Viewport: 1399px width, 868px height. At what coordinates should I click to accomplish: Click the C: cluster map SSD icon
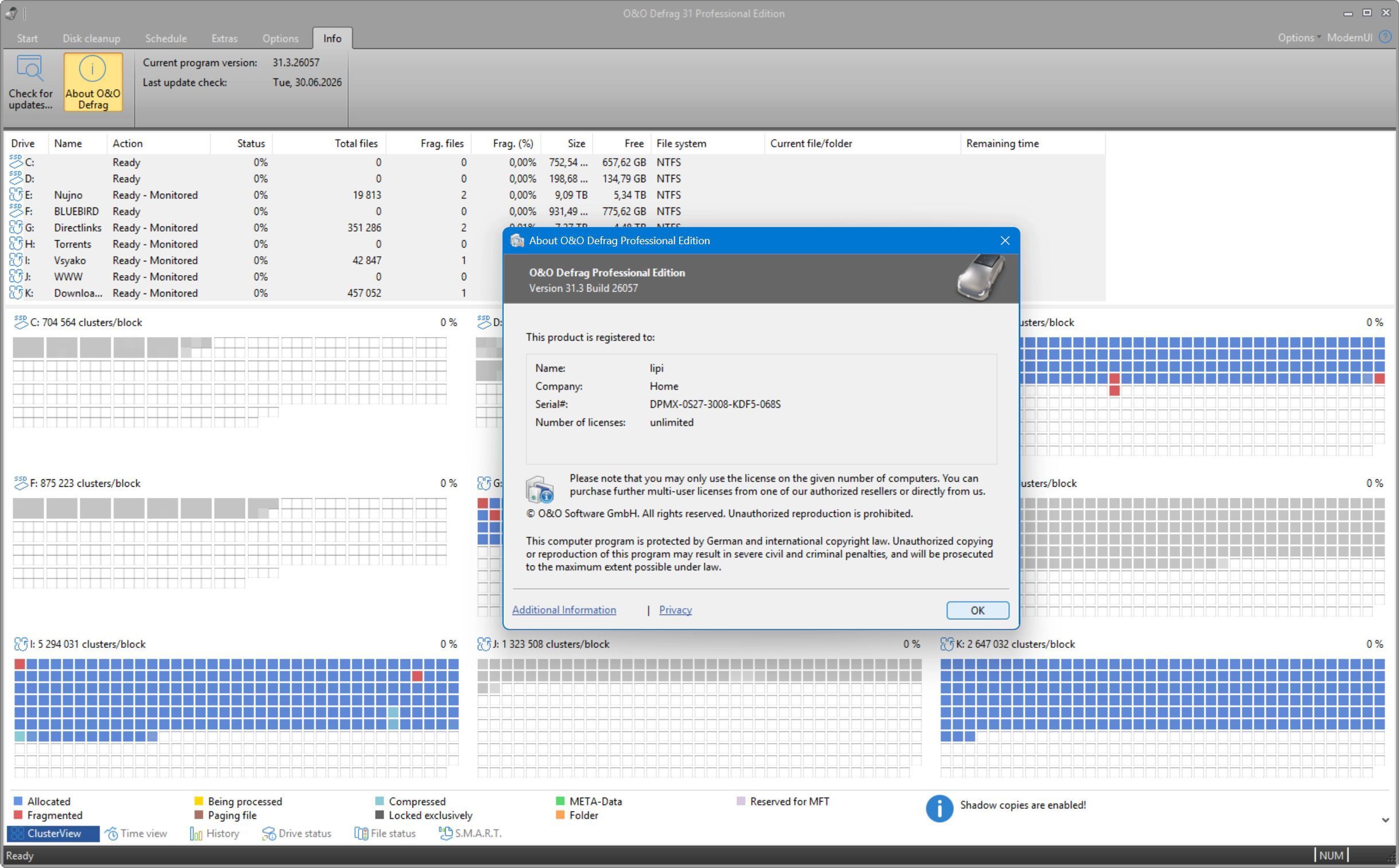(21, 322)
